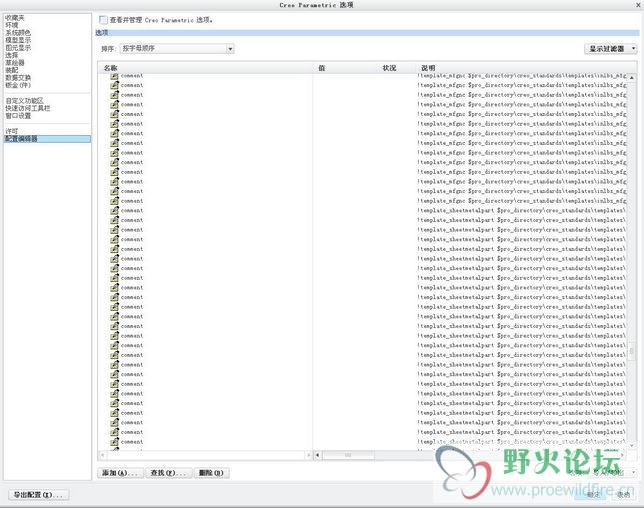Click the vertical scrollbar up arrow
Screen dimensions: 644x508
pos(632,78)
